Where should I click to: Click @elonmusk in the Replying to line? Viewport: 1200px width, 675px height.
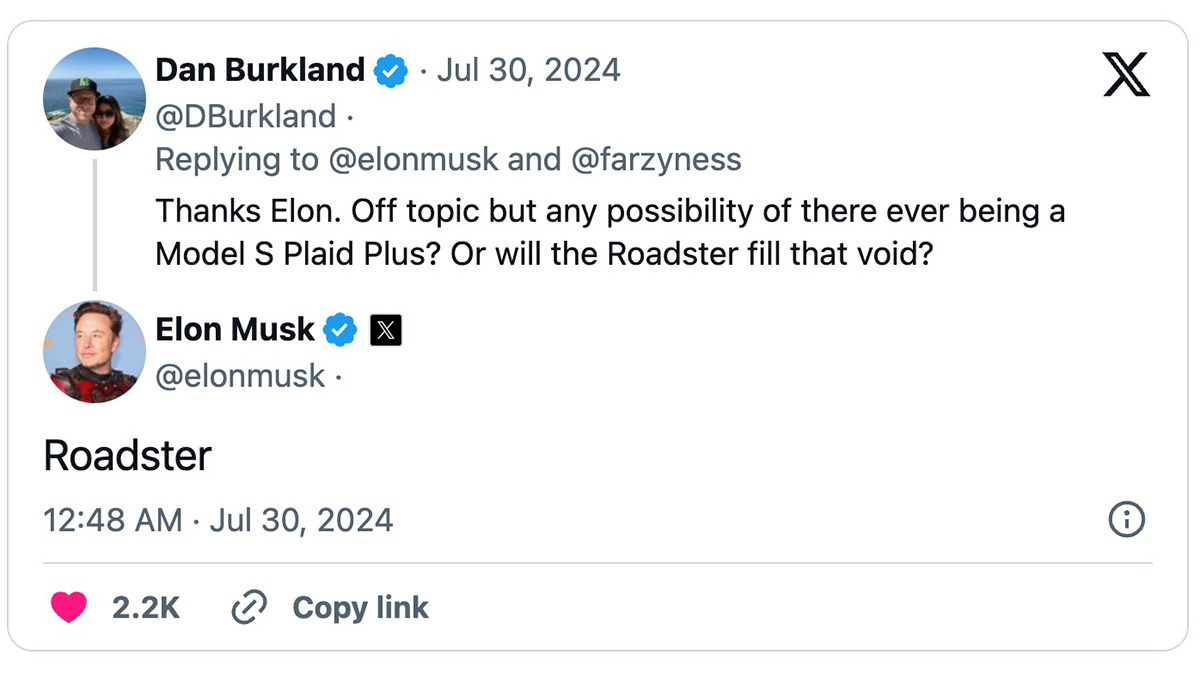tap(414, 160)
